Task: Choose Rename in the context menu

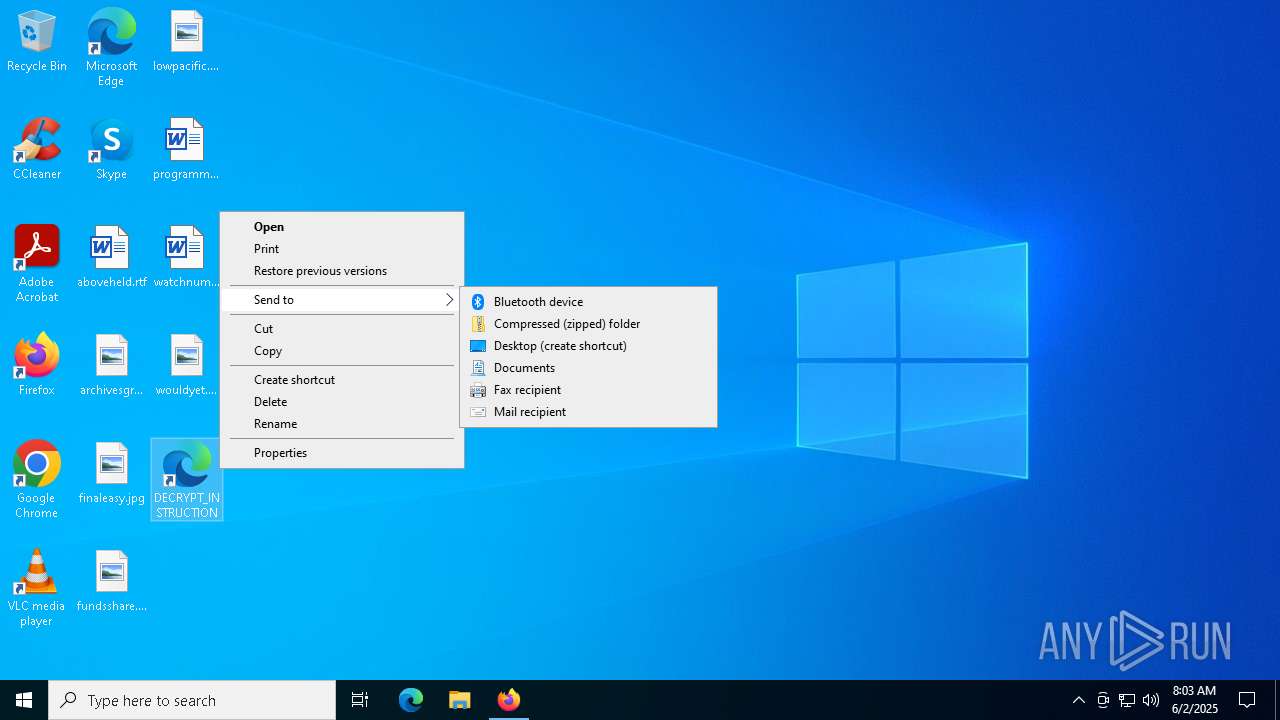Action: 342,424
